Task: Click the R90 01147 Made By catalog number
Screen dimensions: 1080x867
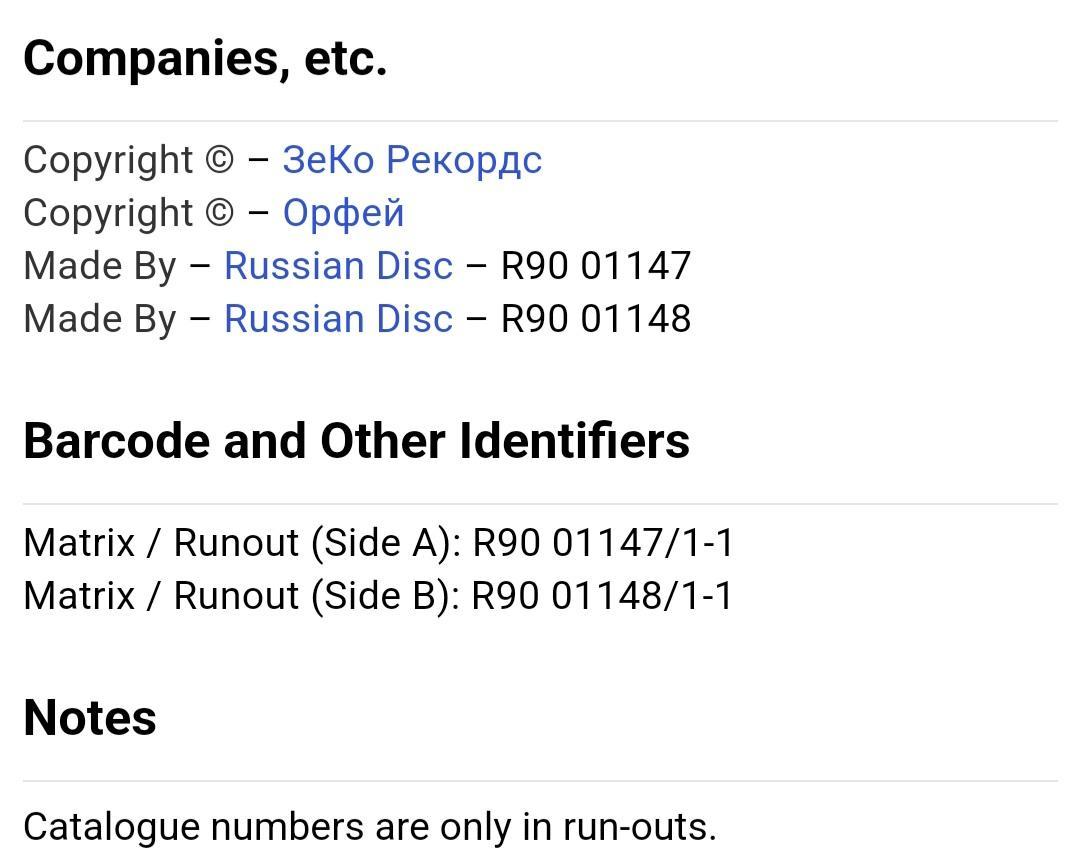Action: pyautogui.click(x=596, y=266)
